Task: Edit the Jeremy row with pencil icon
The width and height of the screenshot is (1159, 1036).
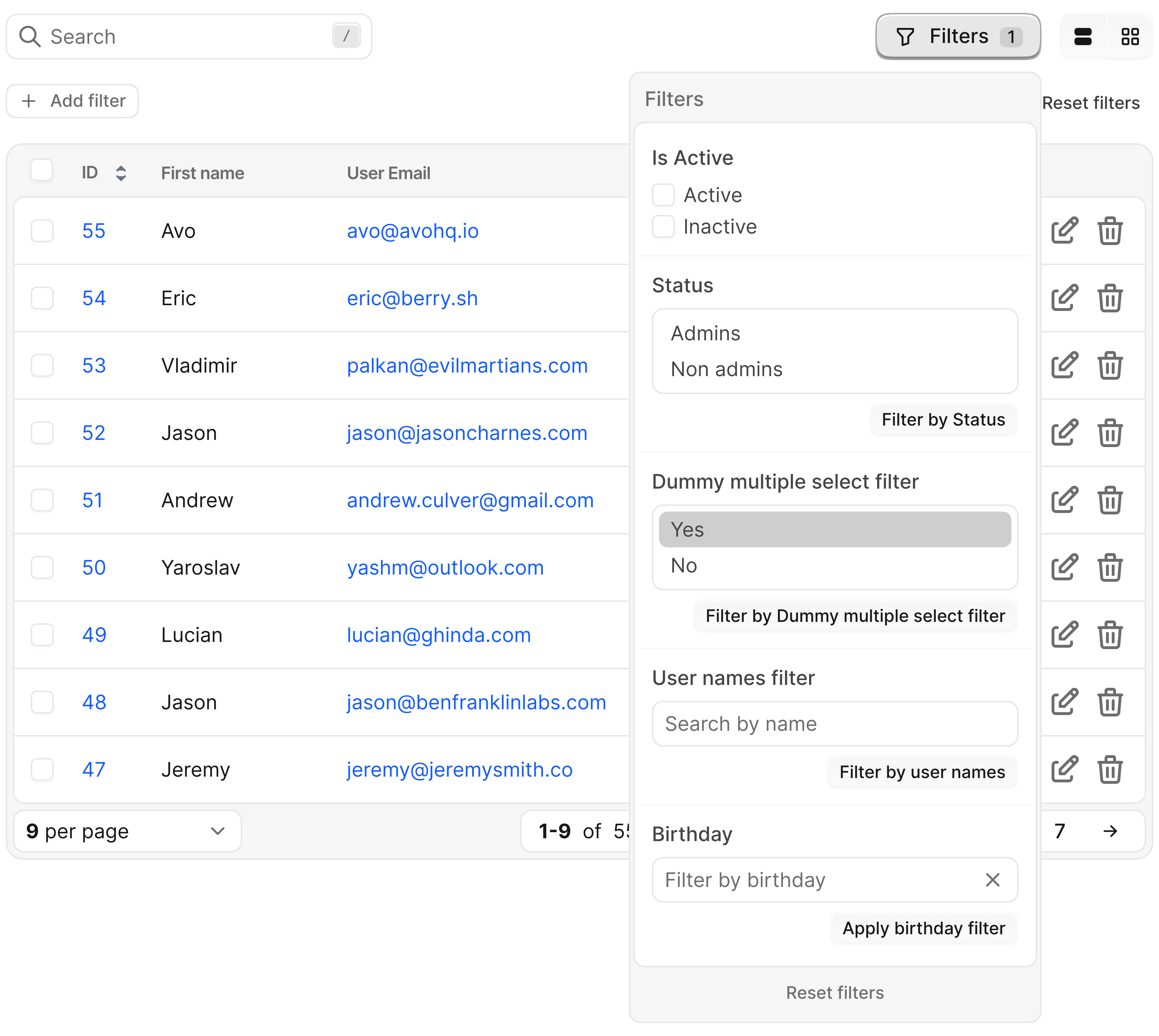Action: pos(1064,769)
